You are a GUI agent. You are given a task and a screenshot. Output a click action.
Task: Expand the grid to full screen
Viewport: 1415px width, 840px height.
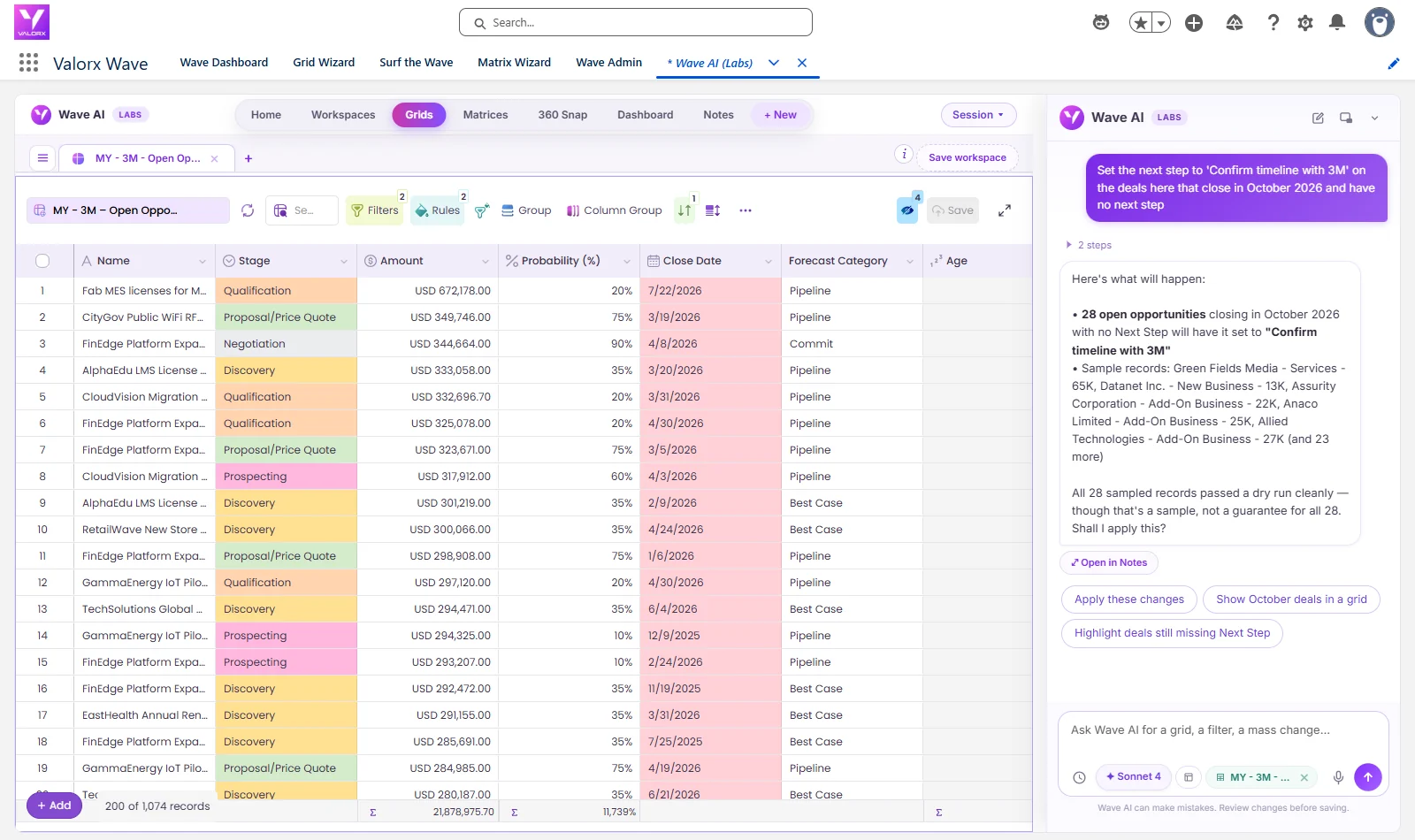point(1005,210)
